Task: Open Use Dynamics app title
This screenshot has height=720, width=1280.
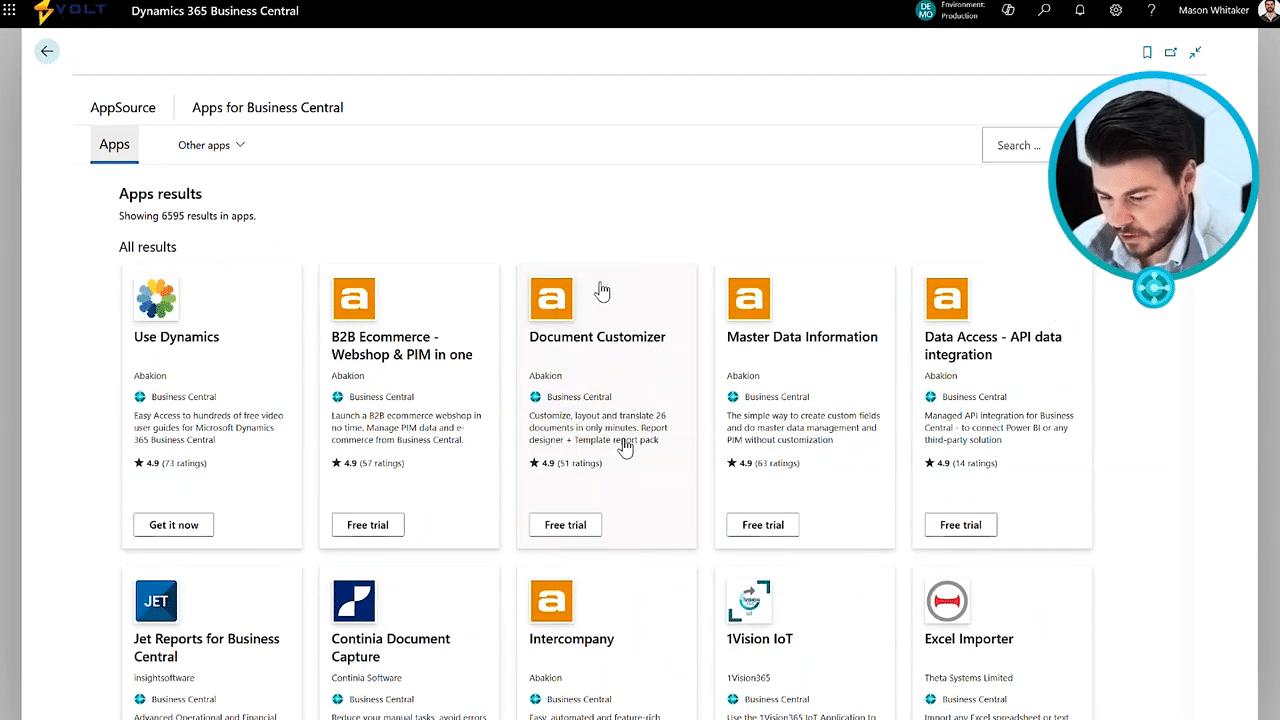Action: 176,337
